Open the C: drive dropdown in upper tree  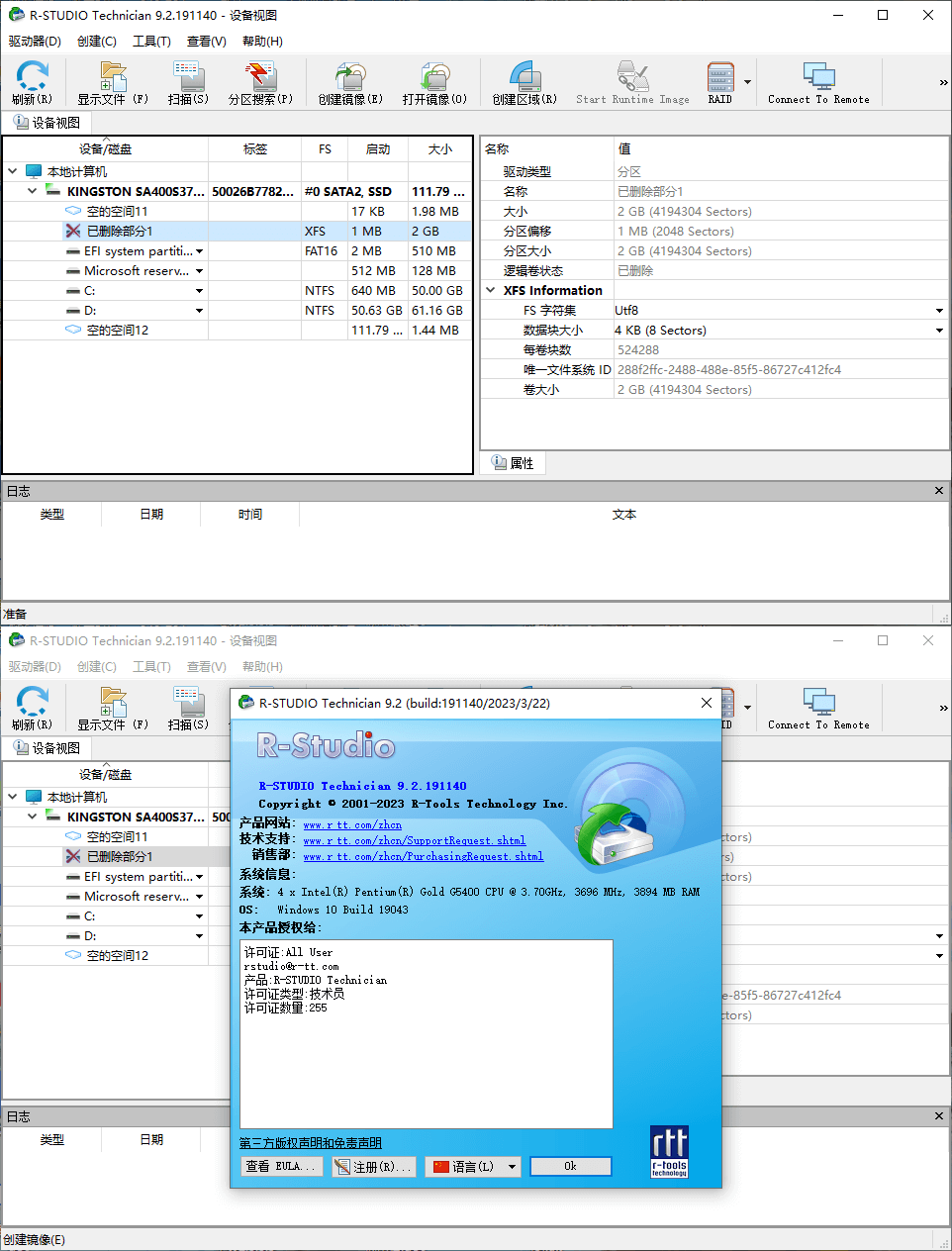[x=199, y=291]
